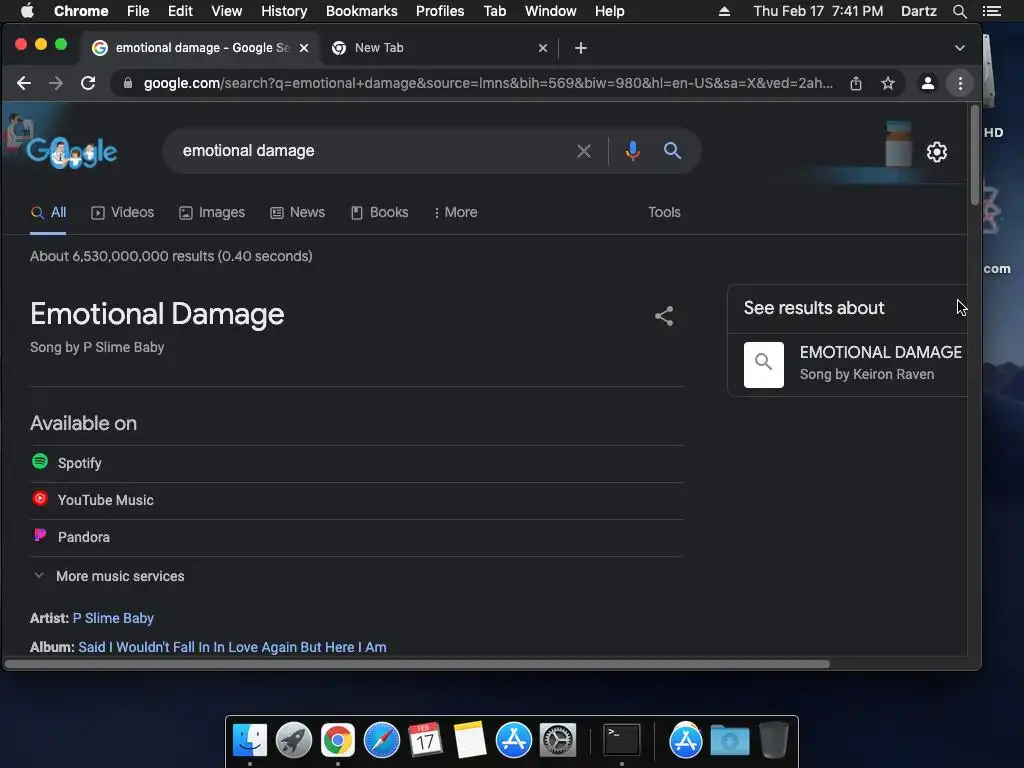The image size is (1024, 768).
Task: Start voice search with the microphone
Action: click(x=632, y=152)
